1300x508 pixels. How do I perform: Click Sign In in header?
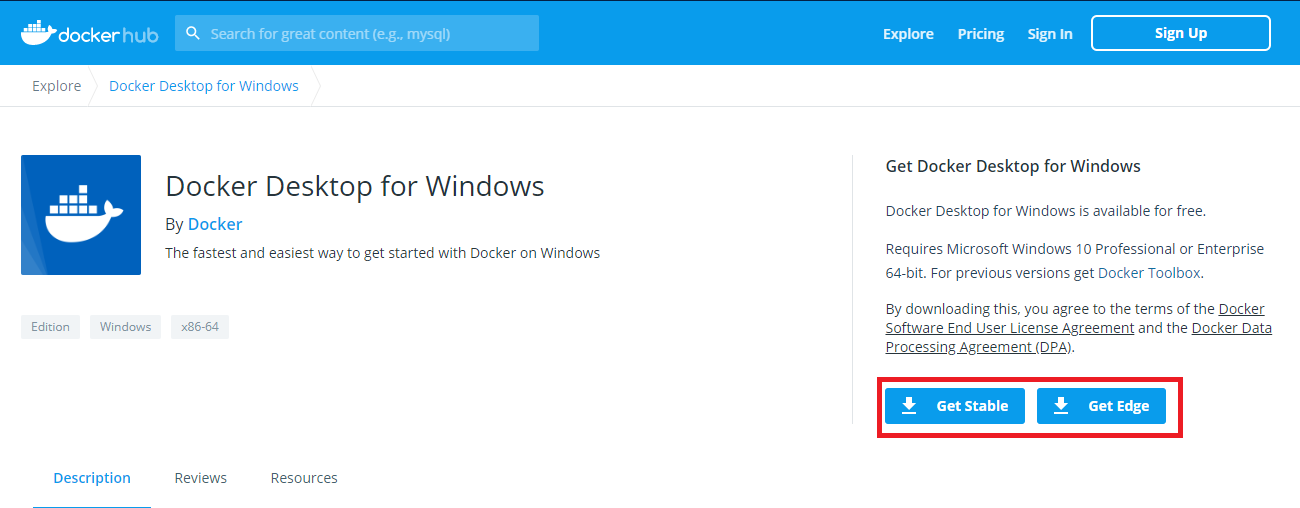coord(1050,34)
